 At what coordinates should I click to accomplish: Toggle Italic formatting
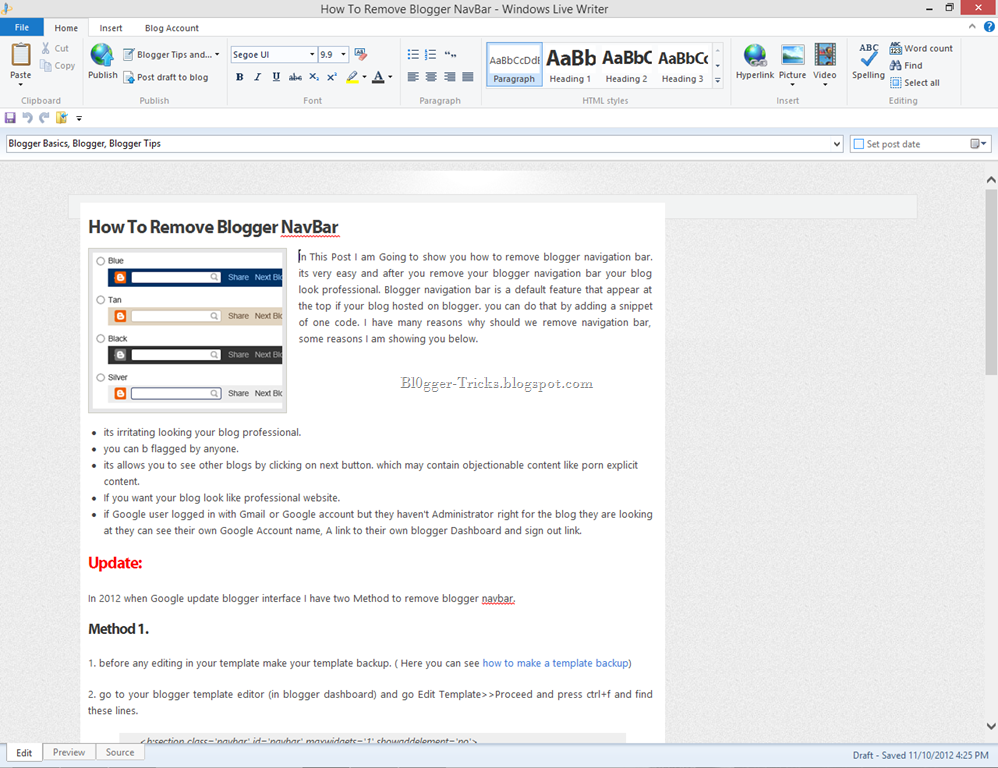point(257,77)
